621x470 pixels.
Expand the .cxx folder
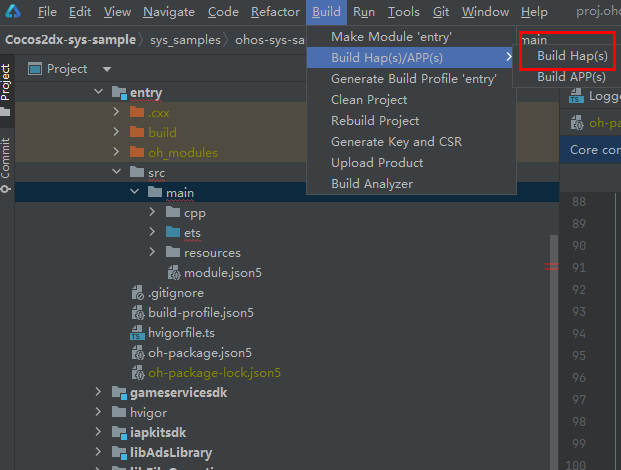pos(116,112)
